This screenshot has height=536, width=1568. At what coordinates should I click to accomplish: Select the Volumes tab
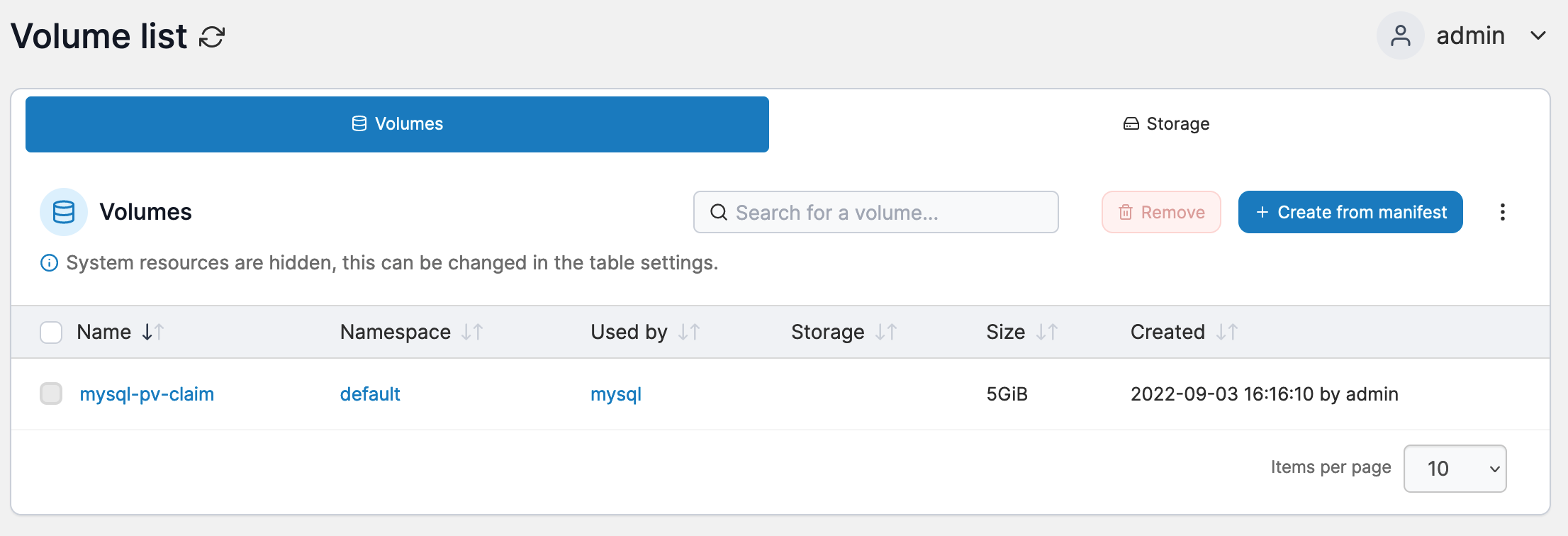[x=397, y=124]
